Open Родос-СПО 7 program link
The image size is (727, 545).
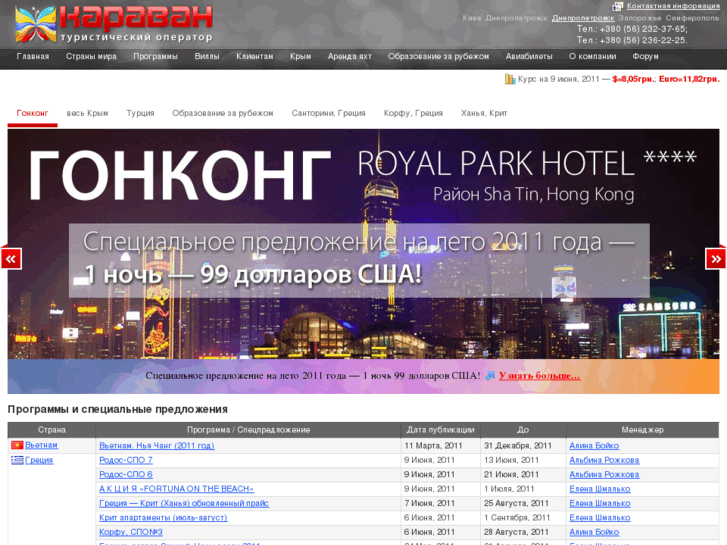pos(126,460)
